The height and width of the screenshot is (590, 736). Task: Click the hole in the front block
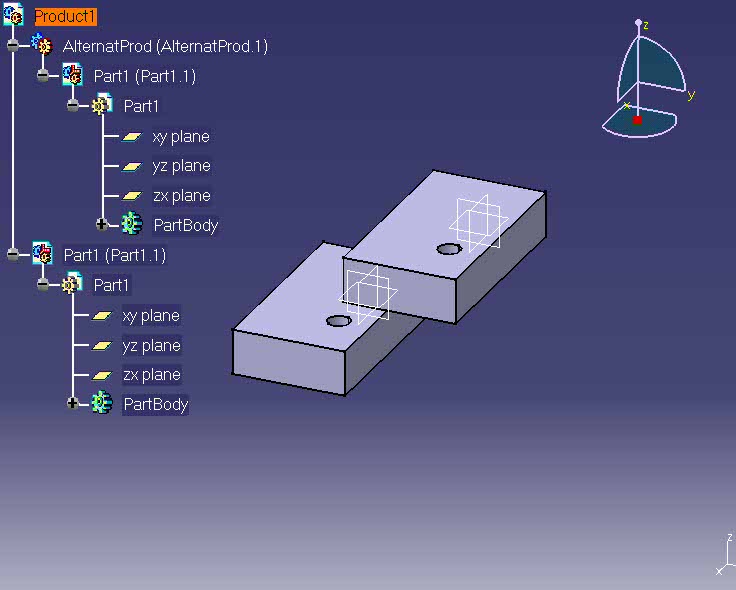(x=338, y=321)
